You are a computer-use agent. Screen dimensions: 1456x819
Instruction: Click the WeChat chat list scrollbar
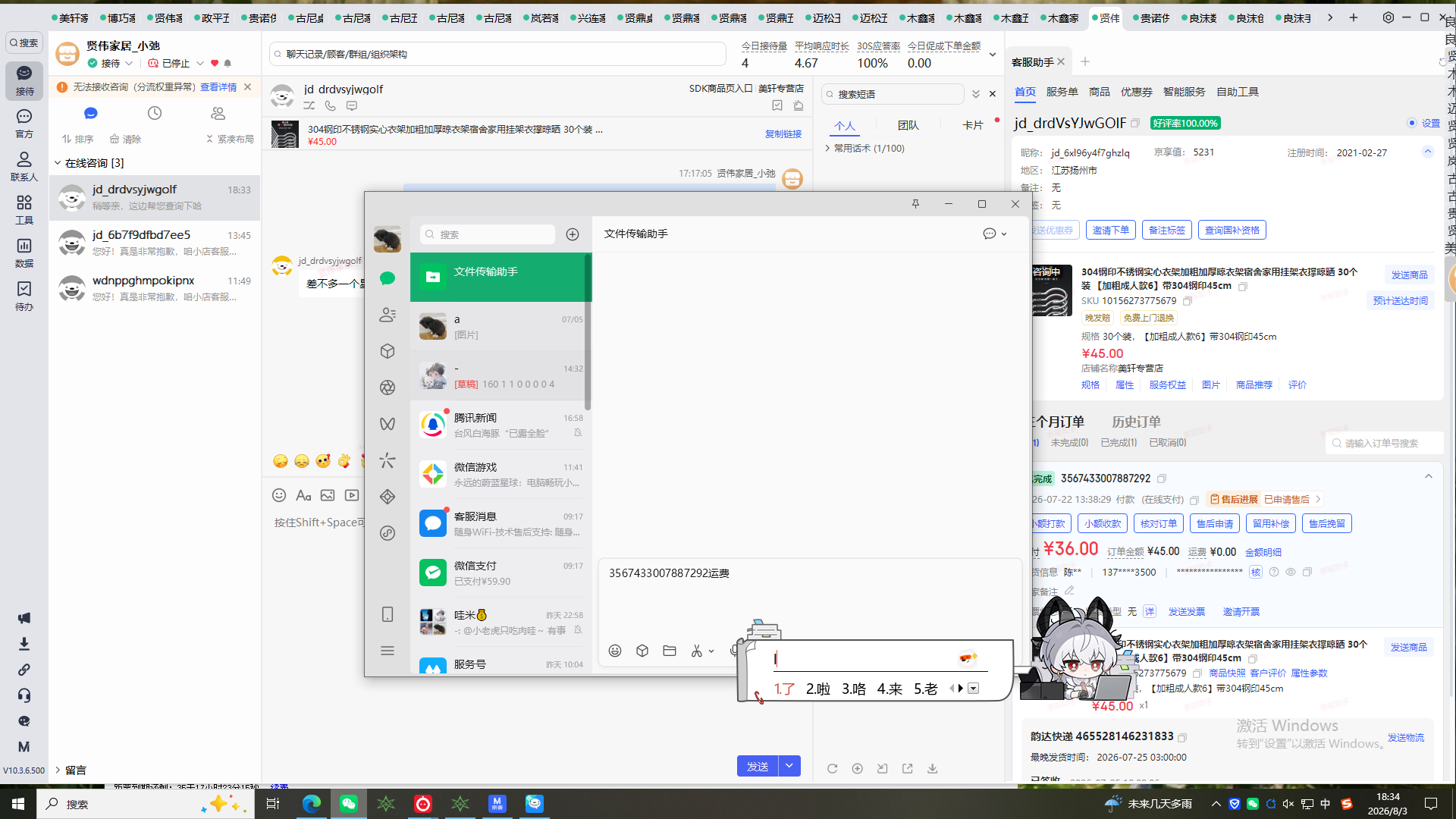pyautogui.click(x=588, y=331)
